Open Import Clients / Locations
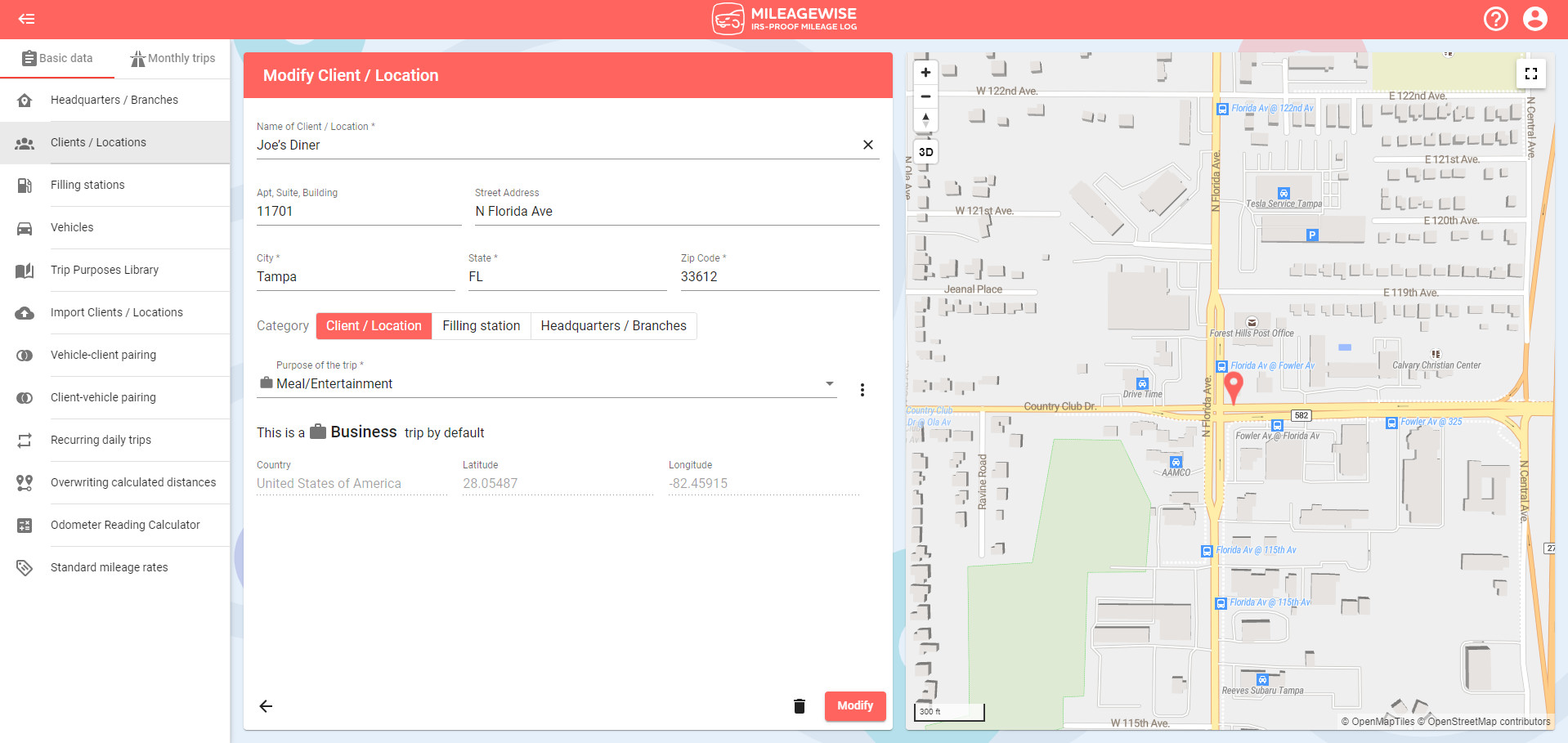Viewport: 1568px width, 743px height. click(x=114, y=312)
